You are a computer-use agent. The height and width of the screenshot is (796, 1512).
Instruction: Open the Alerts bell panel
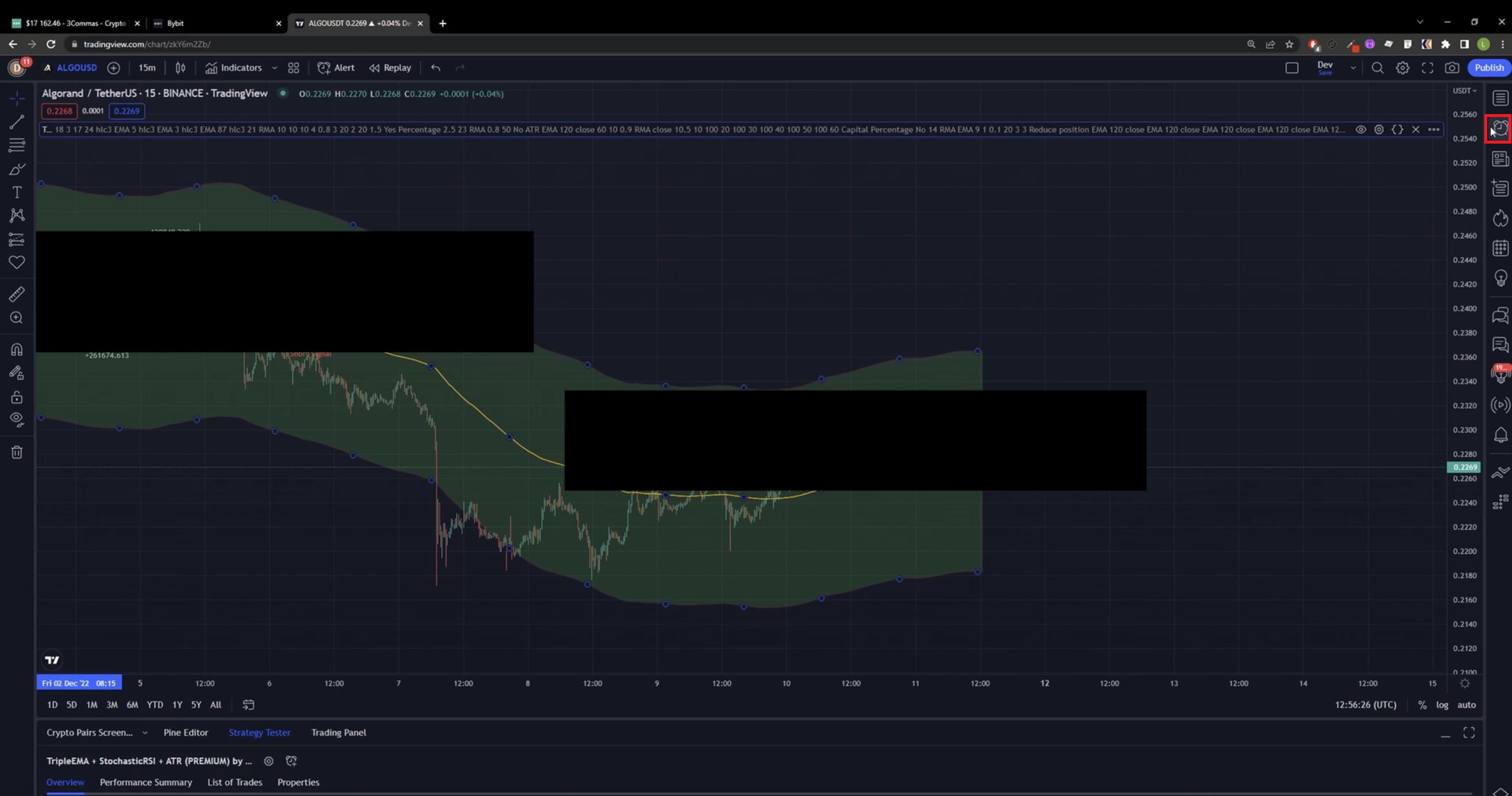[x=1500, y=436]
